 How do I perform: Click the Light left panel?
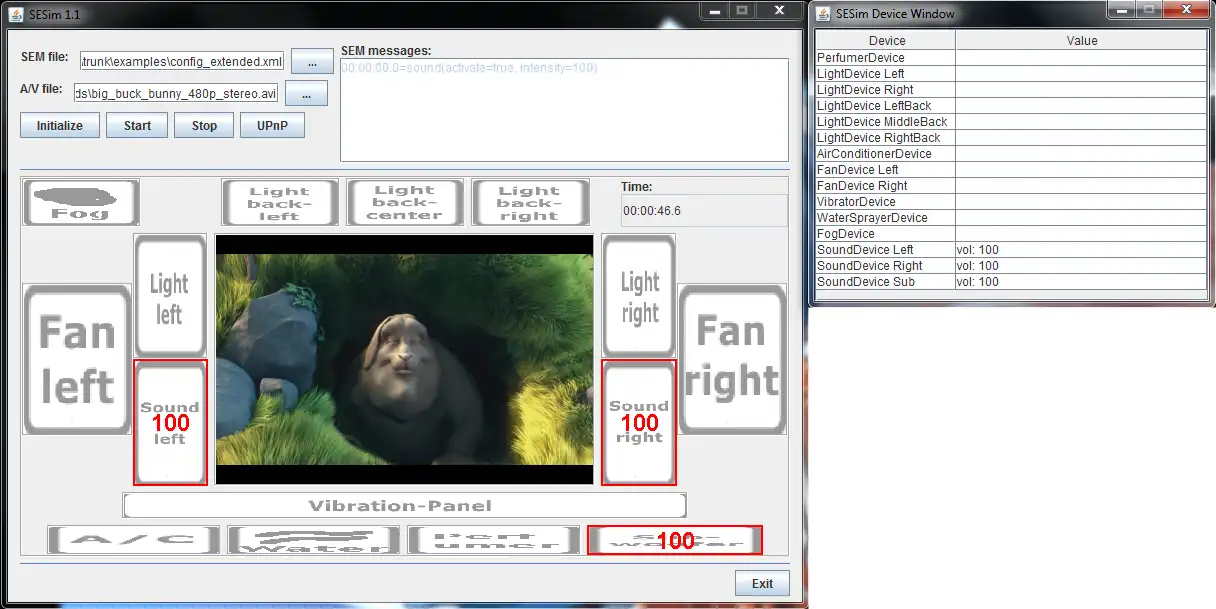(x=170, y=297)
